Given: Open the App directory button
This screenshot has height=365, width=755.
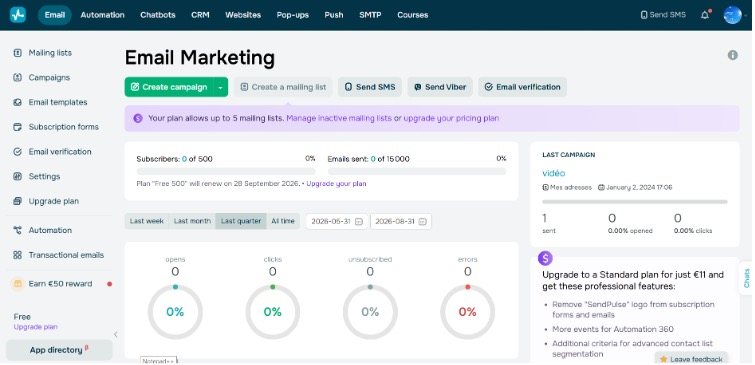Looking at the screenshot, I should 59,350.
